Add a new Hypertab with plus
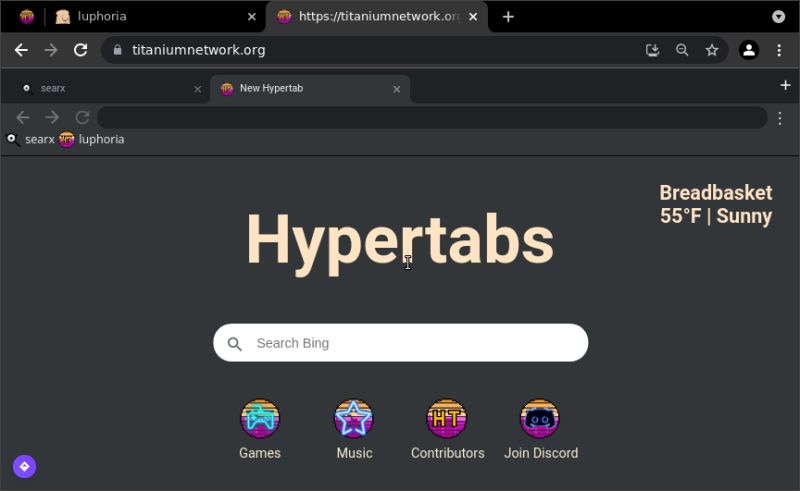 click(785, 85)
